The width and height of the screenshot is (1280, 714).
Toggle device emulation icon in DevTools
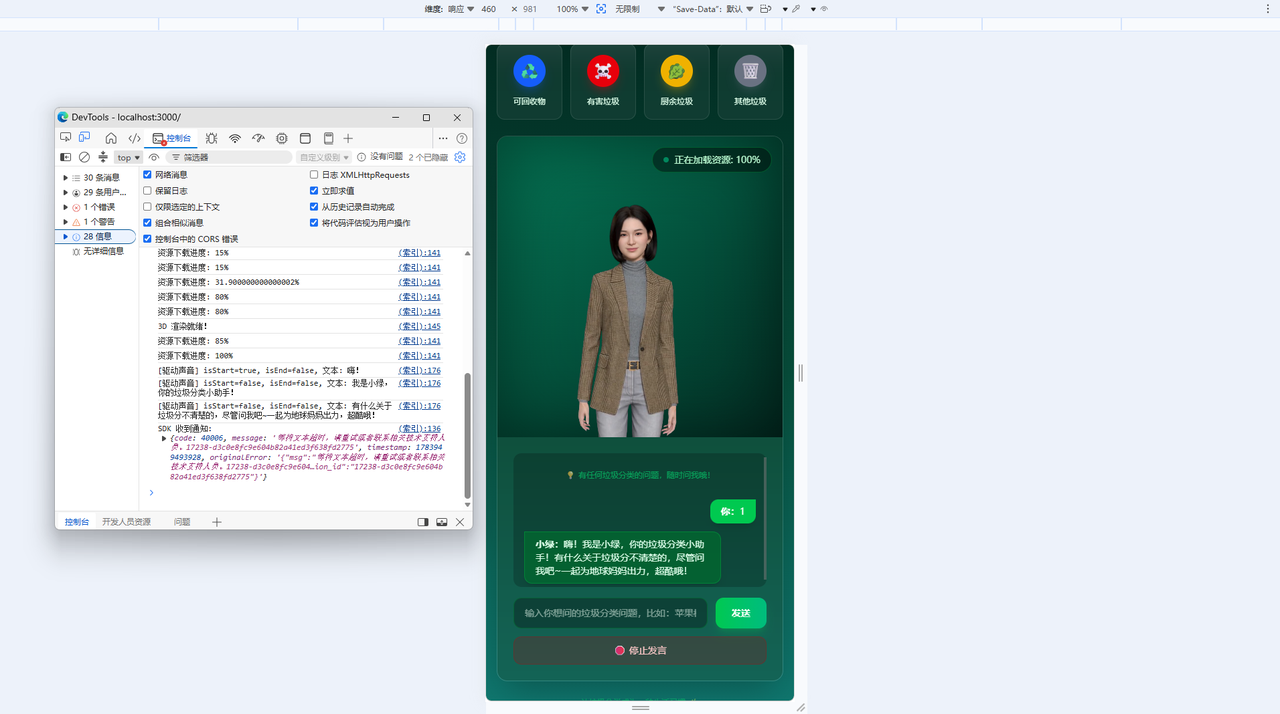point(85,138)
